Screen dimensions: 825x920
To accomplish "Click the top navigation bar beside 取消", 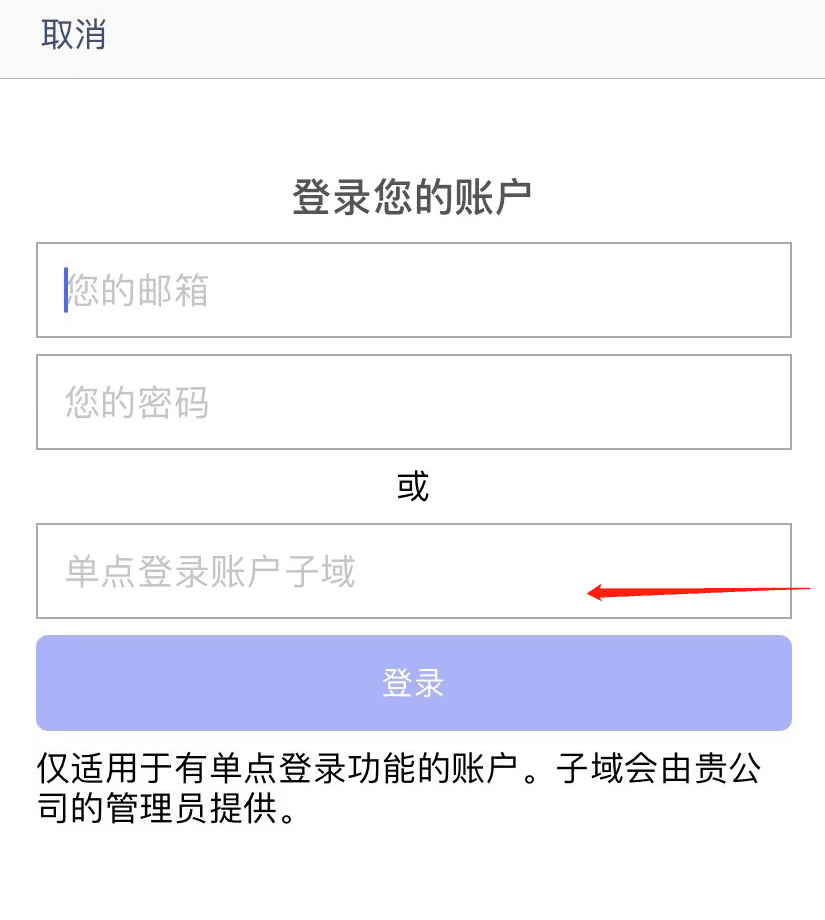I will [450, 36].
